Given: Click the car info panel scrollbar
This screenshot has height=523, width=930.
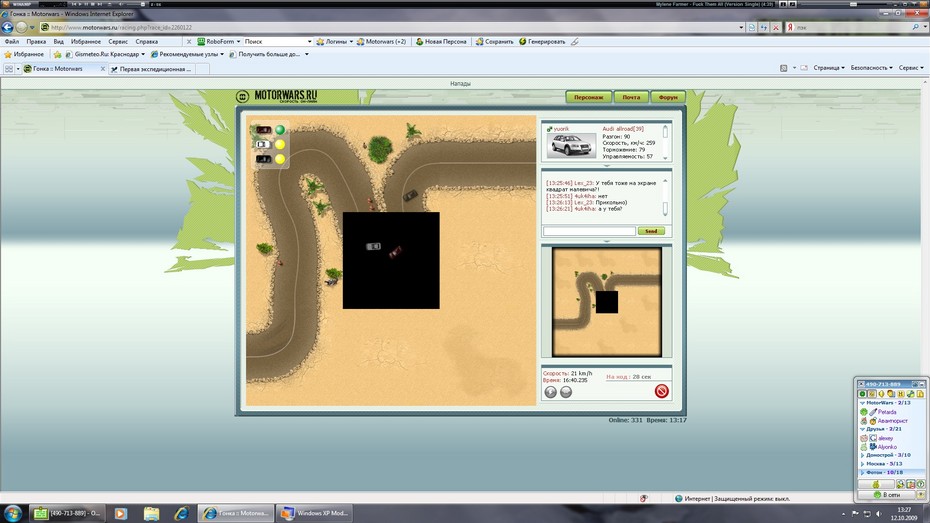Looking at the screenshot, I should [665, 142].
